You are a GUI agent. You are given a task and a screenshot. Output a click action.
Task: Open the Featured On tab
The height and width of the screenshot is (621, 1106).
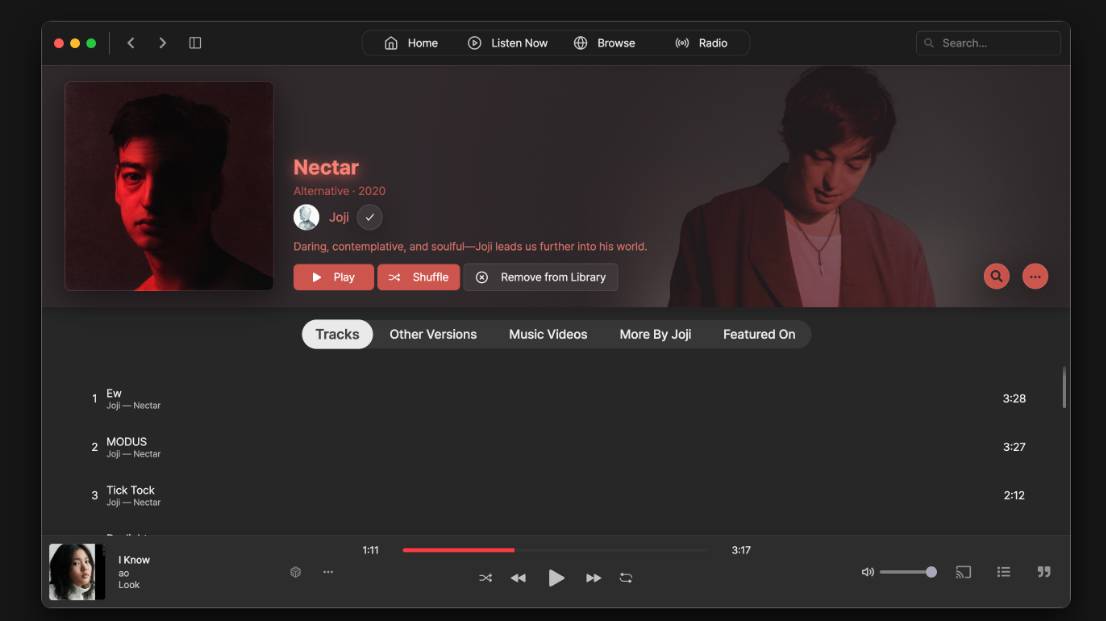point(759,334)
